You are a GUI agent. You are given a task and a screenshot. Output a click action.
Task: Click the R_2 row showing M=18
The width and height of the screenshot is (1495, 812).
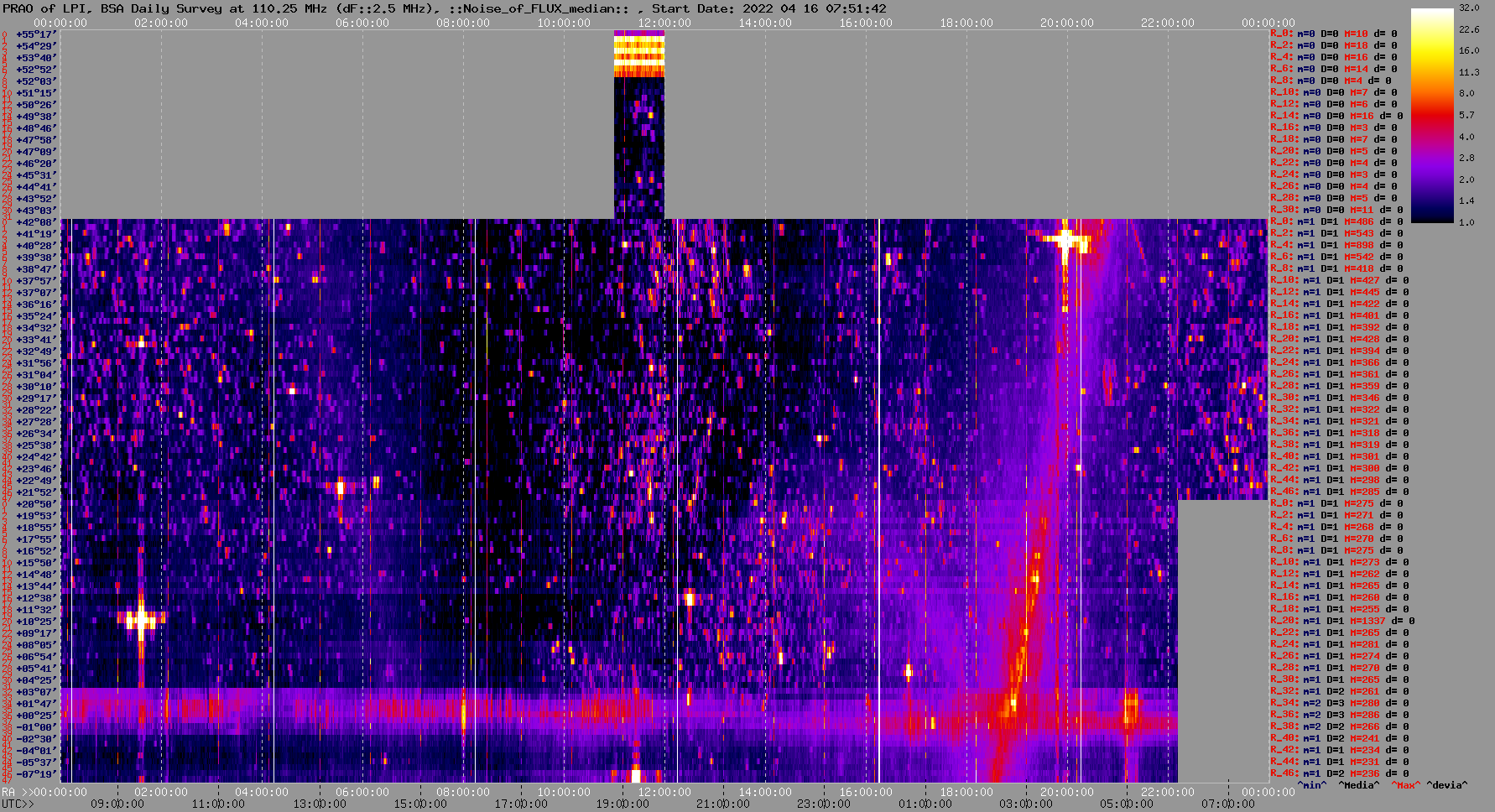click(x=1334, y=46)
